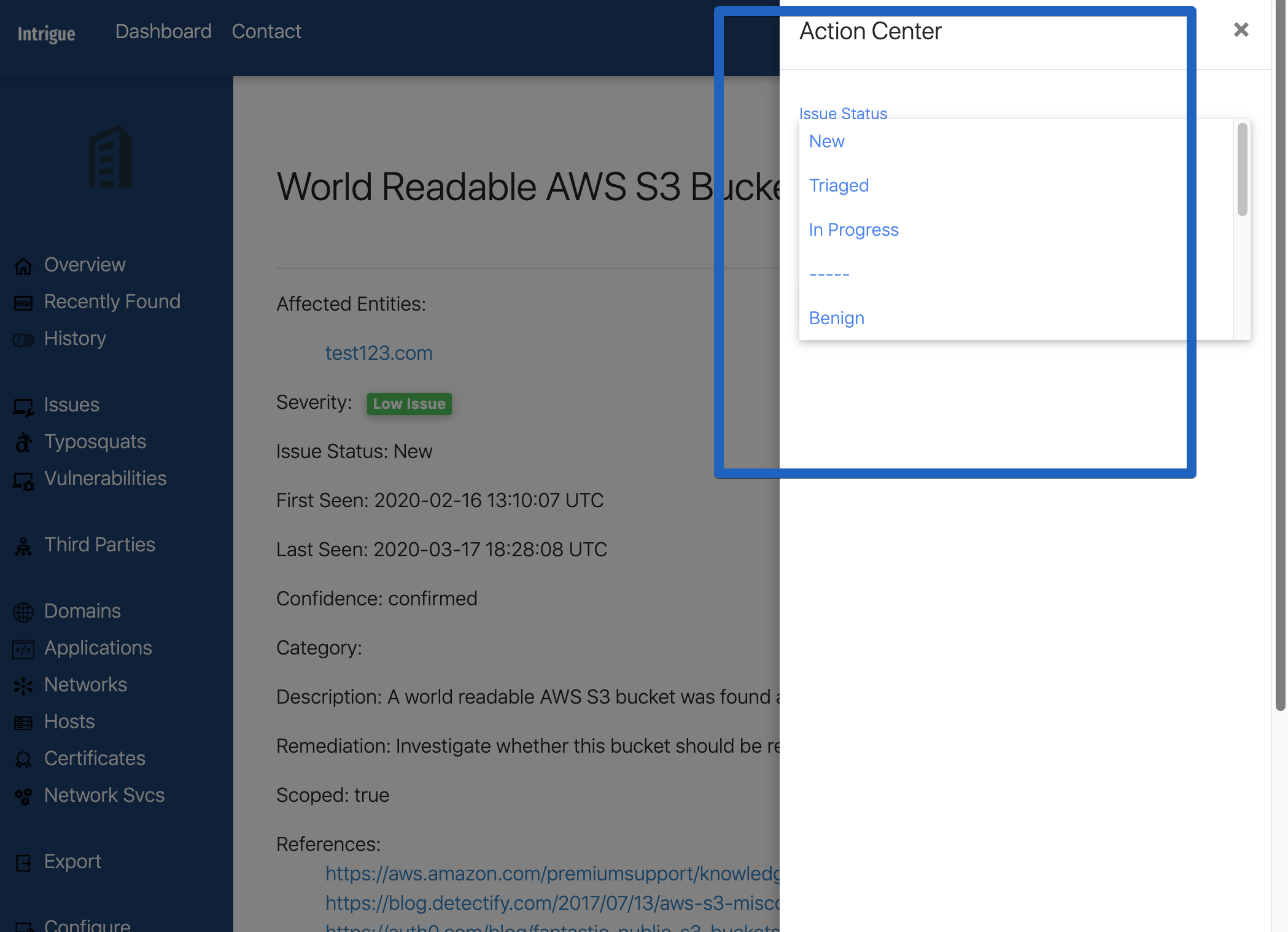This screenshot has height=932, width=1288.
Task: Click the Certificates badge icon
Action: [23, 759]
